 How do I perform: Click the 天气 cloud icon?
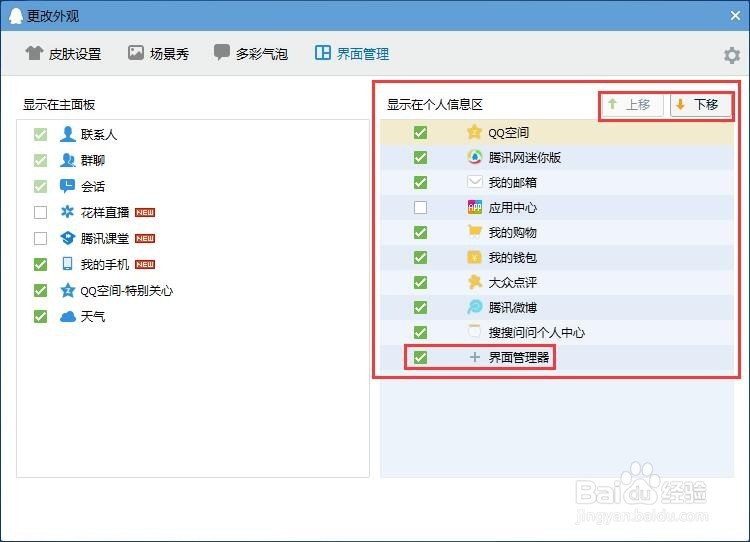[67, 316]
